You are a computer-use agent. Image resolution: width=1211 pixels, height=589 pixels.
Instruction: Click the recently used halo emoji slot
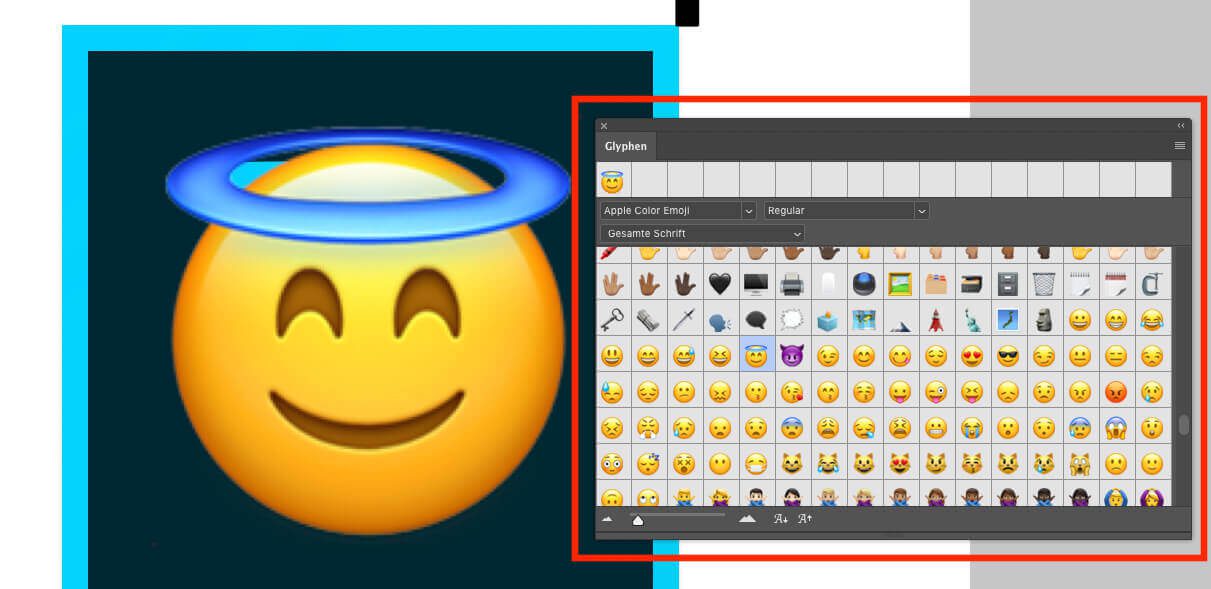612,181
